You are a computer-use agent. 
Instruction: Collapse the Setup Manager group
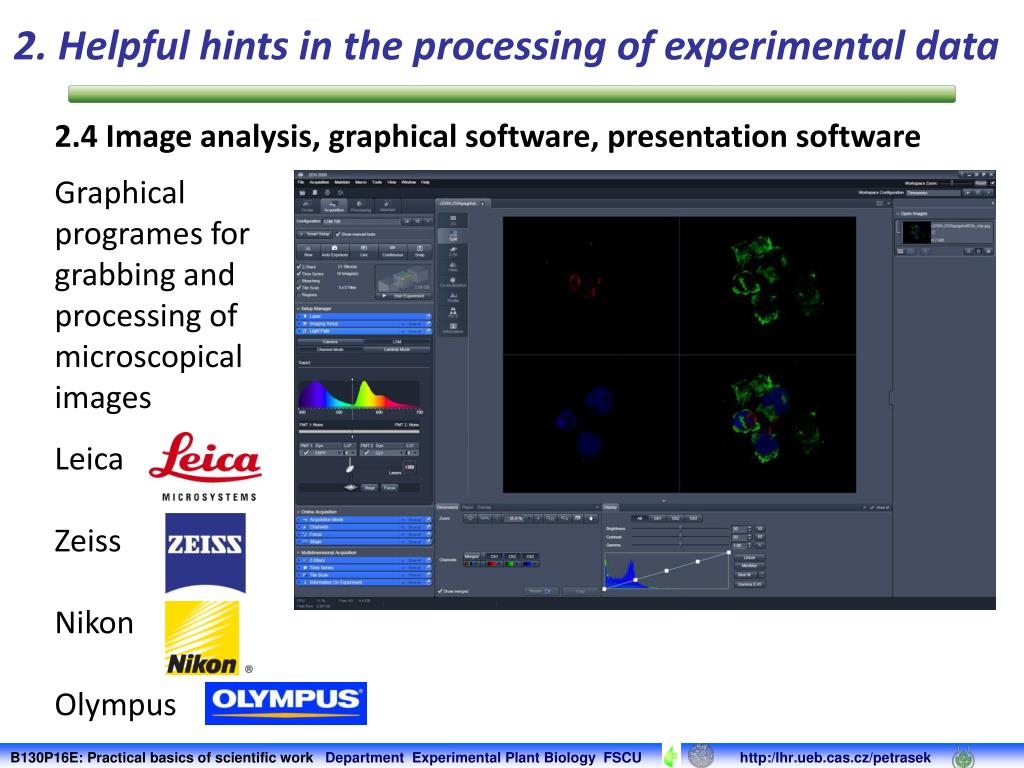[x=298, y=309]
